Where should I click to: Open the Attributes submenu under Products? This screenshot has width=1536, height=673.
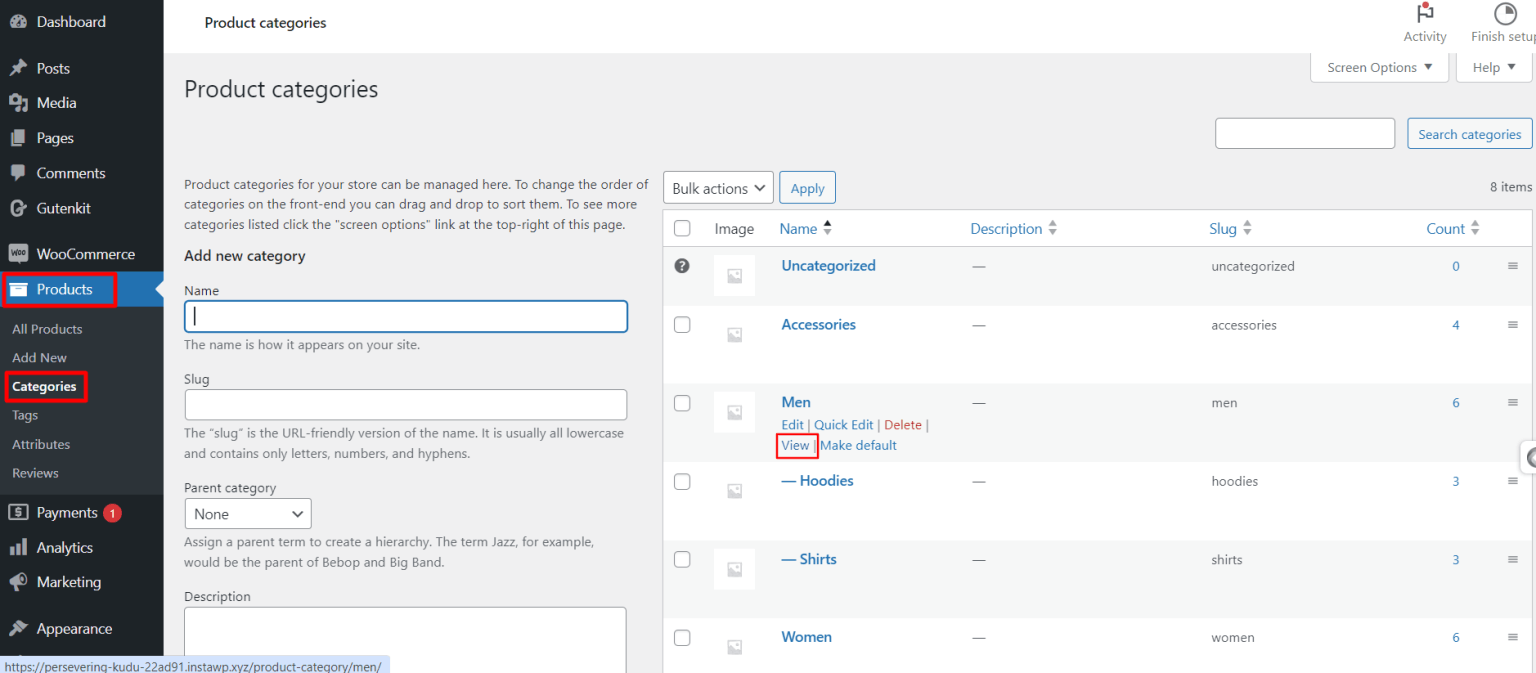[41, 444]
